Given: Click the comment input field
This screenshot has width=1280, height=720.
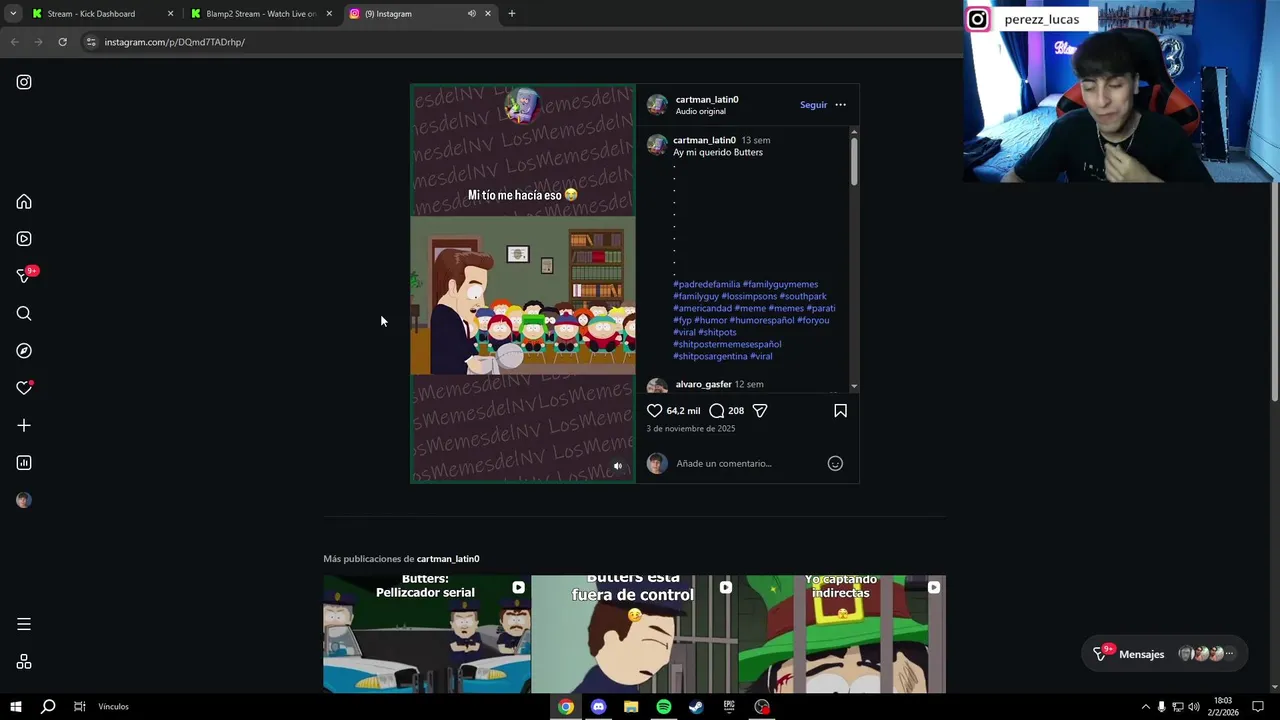Looking at the screenshot, I should [745, 463].
